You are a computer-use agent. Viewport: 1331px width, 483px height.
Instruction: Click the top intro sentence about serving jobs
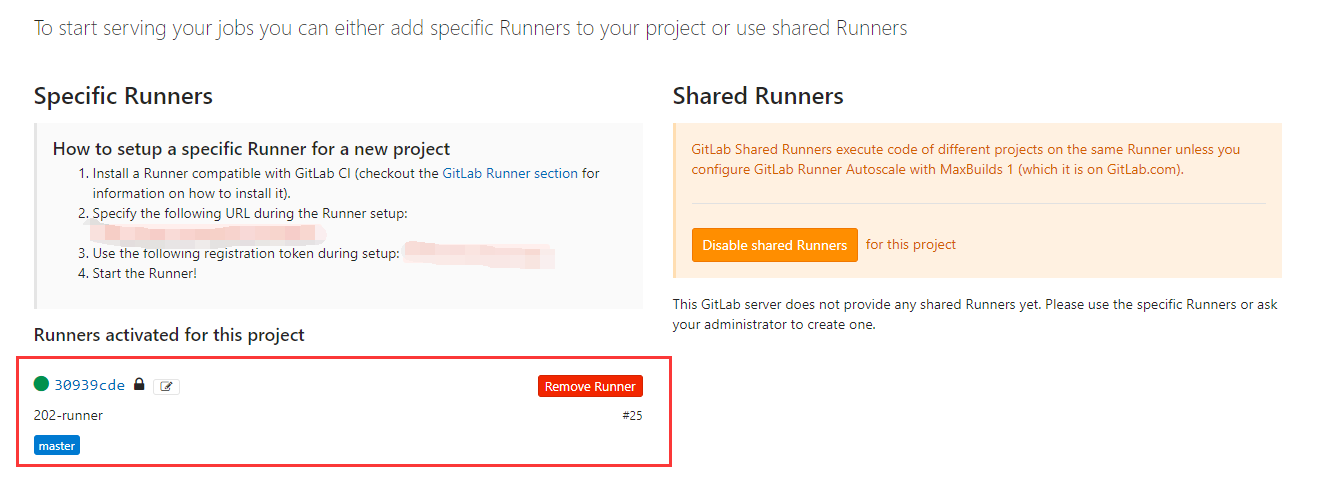point(470,28)
